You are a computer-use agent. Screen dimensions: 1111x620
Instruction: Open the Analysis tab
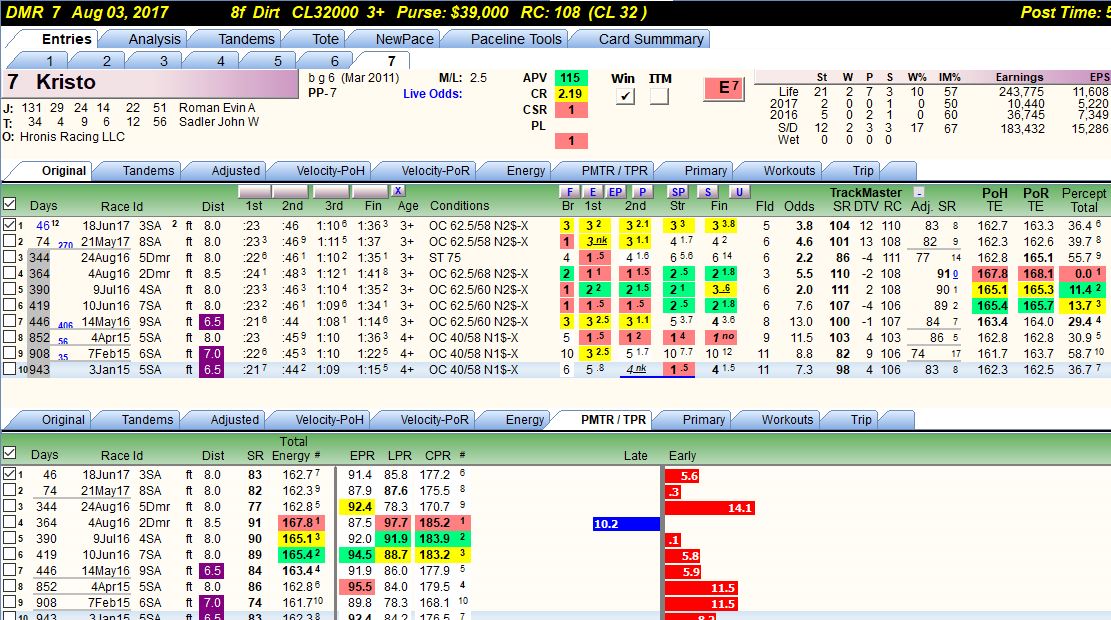tap(154, 39)
